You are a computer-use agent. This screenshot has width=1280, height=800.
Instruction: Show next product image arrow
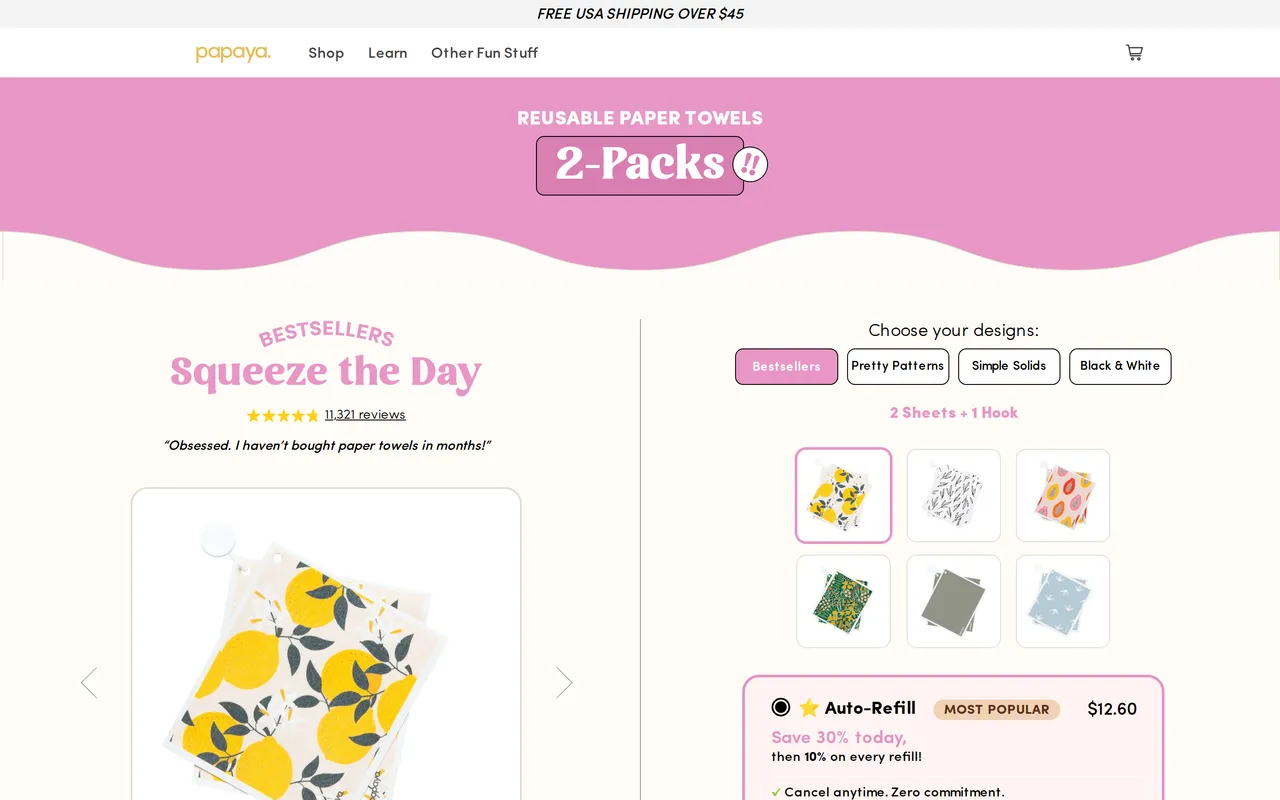tap(564, 683)
